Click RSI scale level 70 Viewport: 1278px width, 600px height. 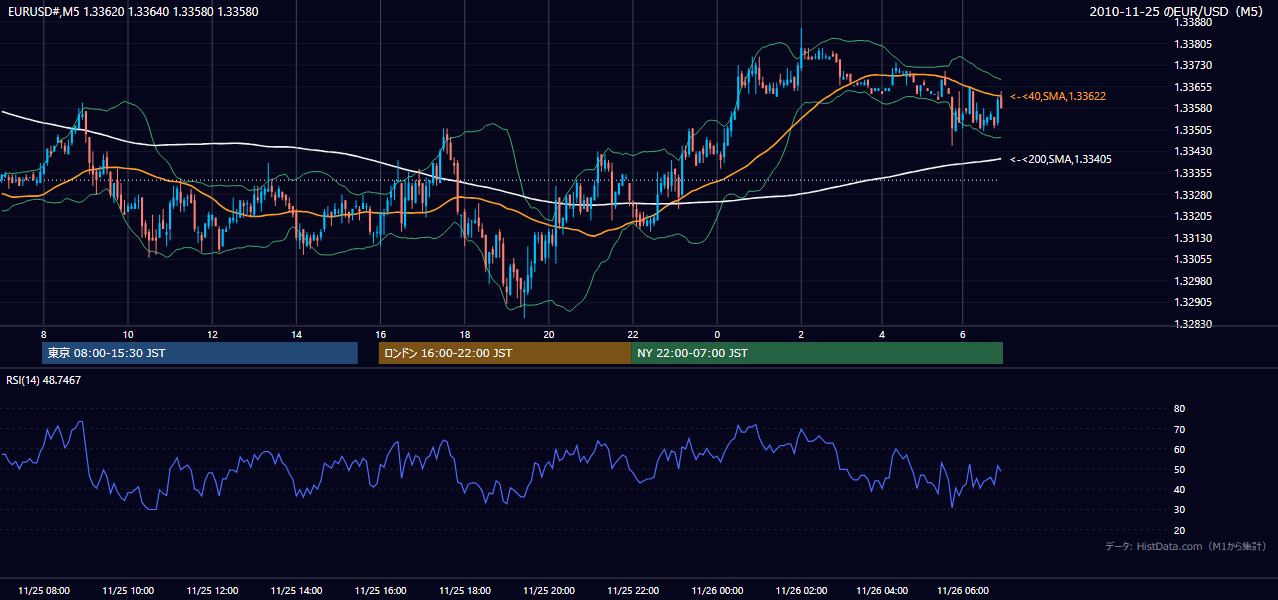1179,429
